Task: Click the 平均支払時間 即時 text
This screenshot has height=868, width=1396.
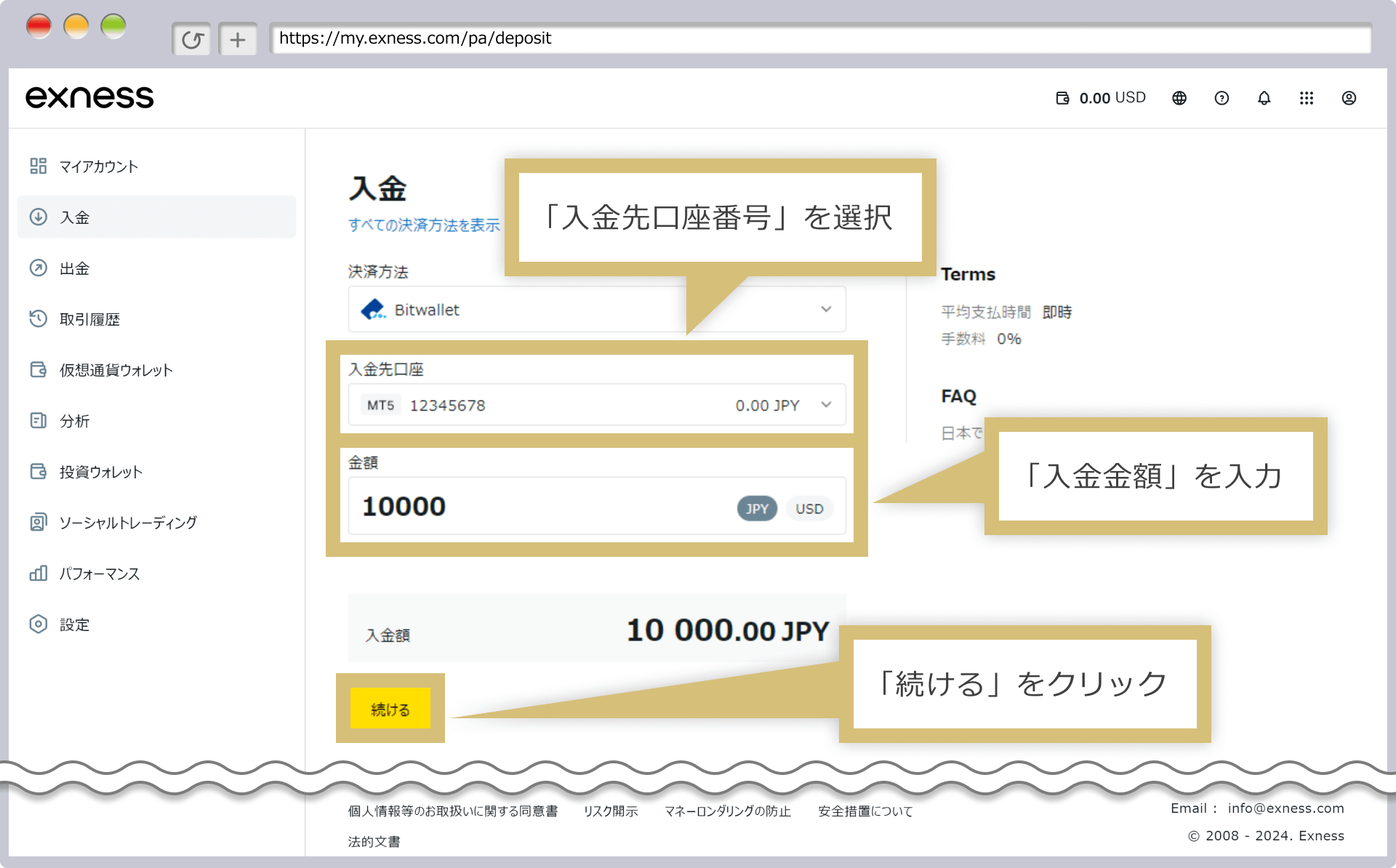Action: point(1006,312)
